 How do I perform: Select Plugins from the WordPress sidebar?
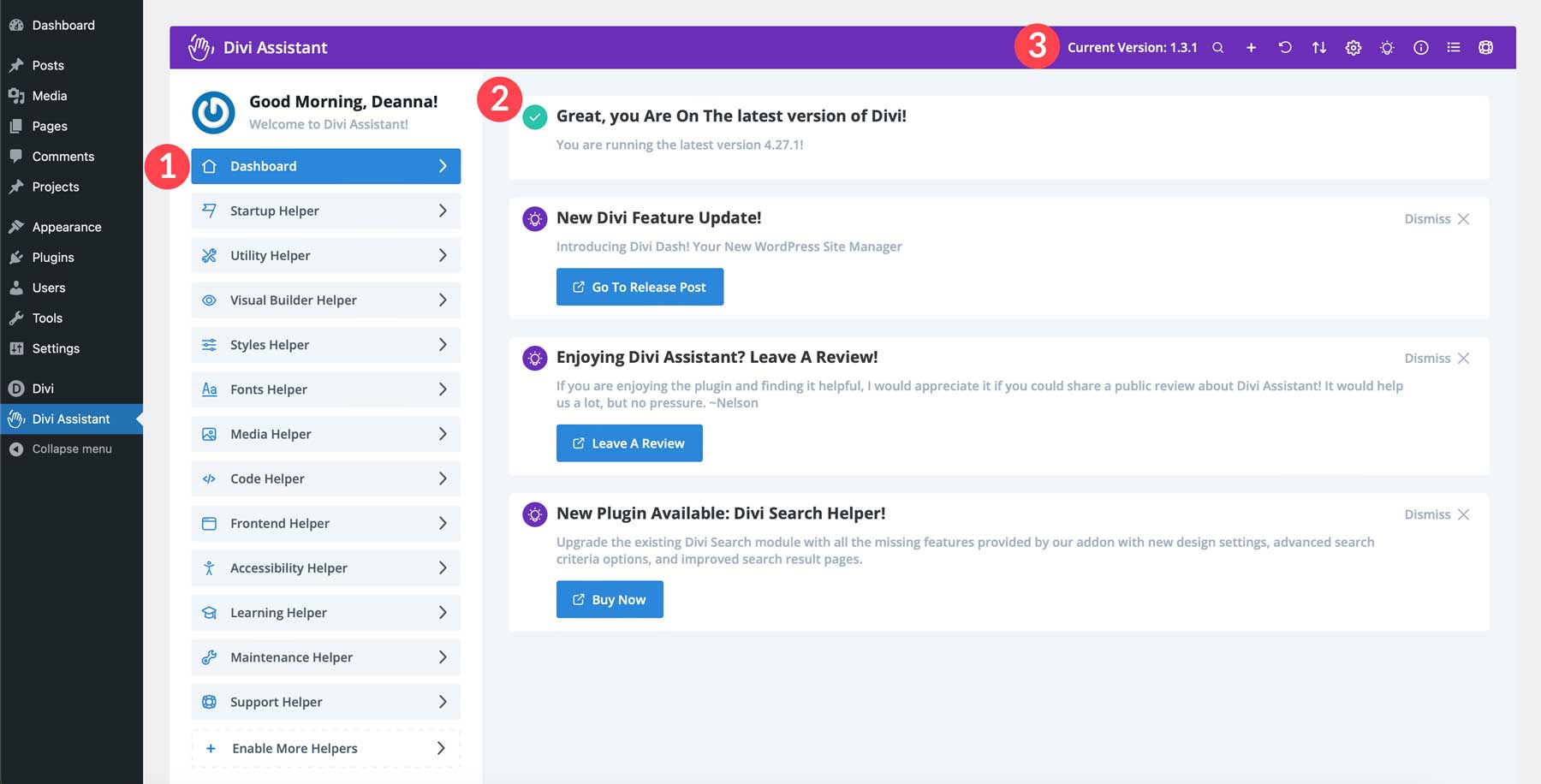pos(51,257)
